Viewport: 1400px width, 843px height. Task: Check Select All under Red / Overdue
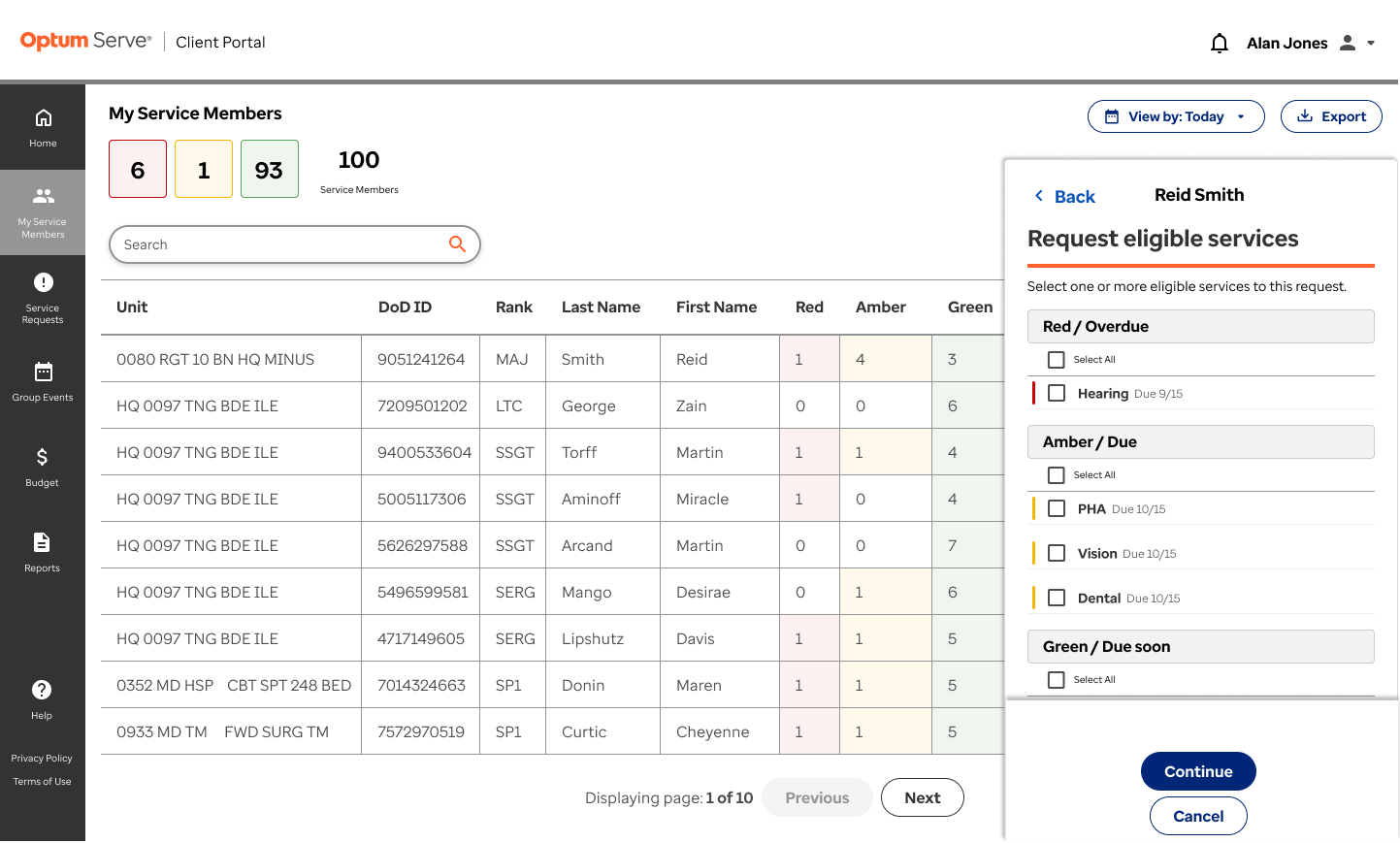tap(1057, 360)
